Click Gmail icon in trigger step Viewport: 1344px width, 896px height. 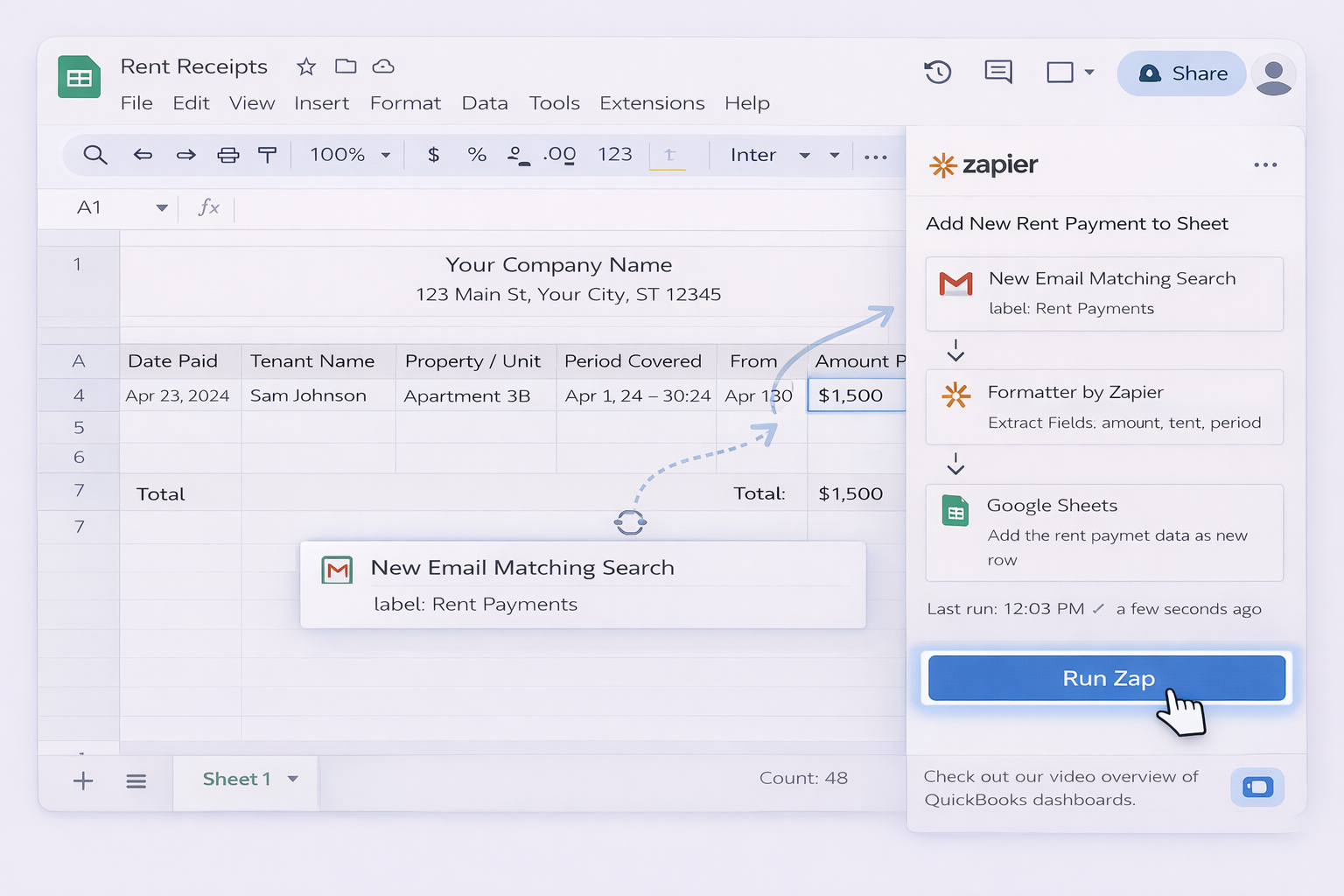(x=955, y=283)
